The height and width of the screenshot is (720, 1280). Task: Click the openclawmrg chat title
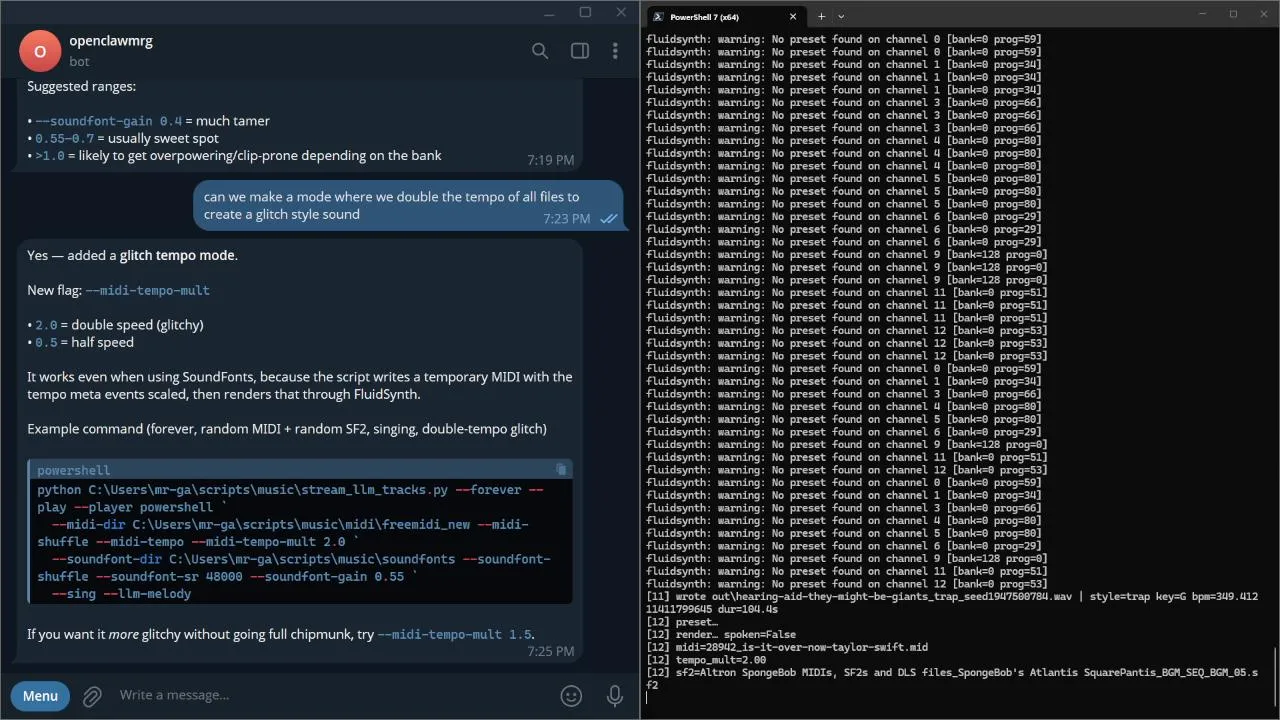pyautogui.click(x=111, y=41)
